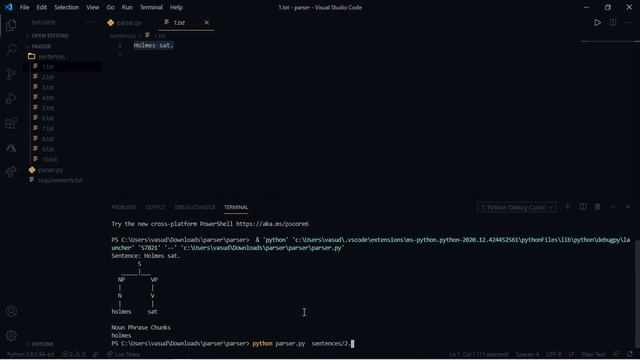The image size is (640, 360).
Task: Collapse the sentences folder
Action: [x=51, y=57]
